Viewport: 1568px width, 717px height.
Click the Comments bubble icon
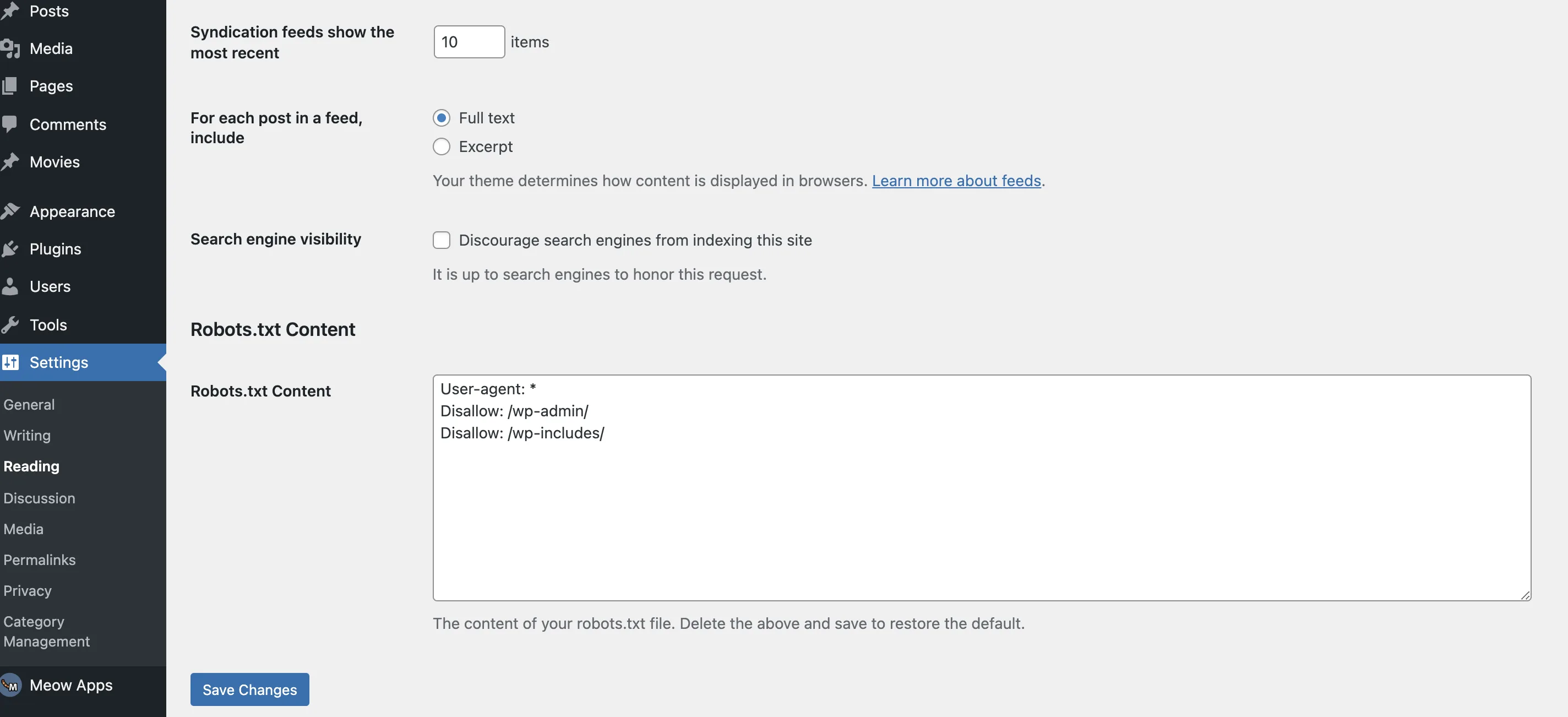coord(10,124)
